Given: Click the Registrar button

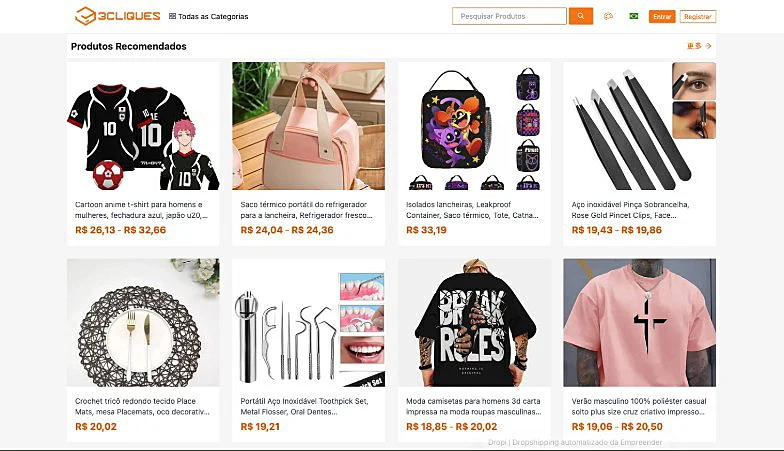Looking at the screenshot, I should [698, 16].
